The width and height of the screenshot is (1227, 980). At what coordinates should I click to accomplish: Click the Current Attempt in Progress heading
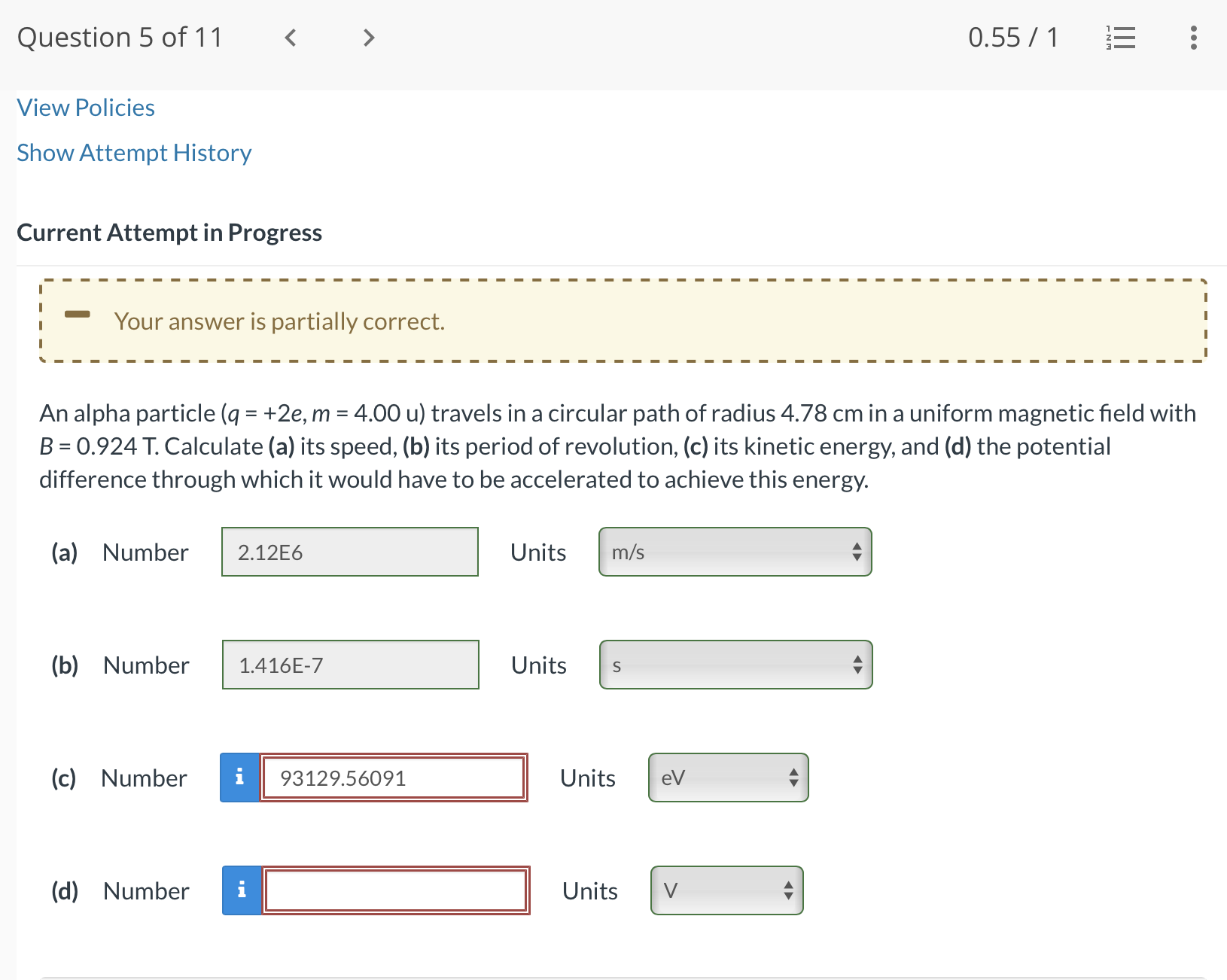tap(169, 233)
